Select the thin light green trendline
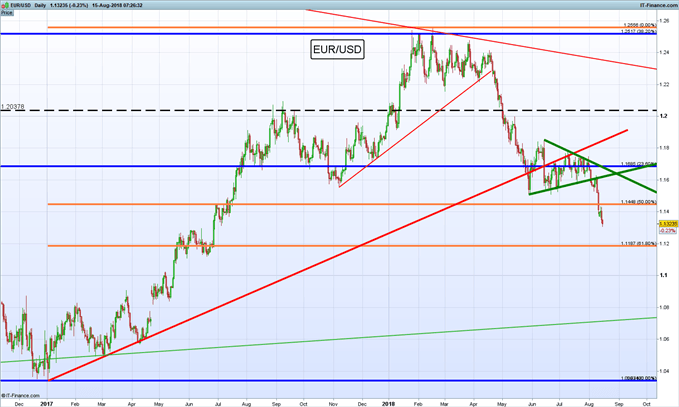 (328, 340)
